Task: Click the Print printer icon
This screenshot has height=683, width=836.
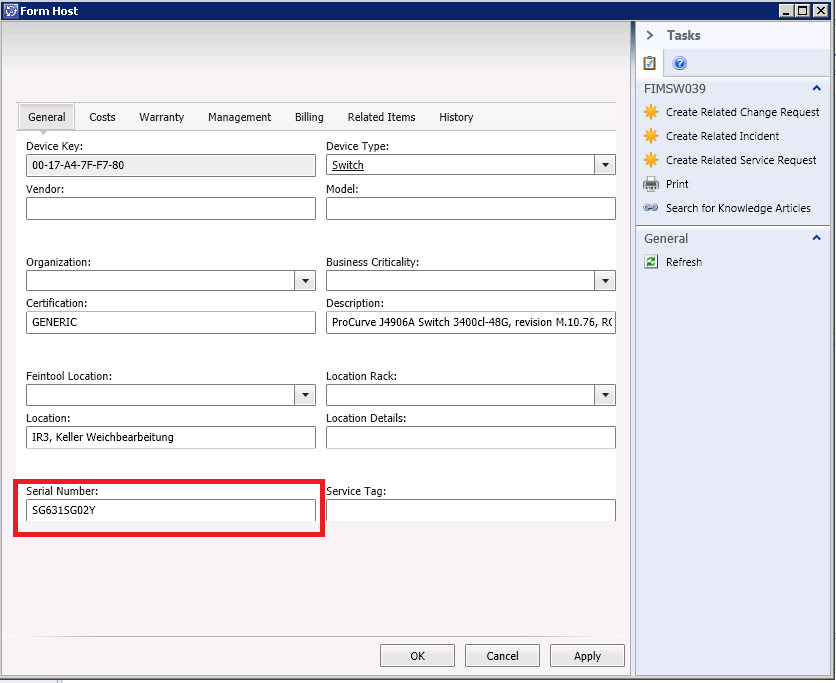Action: tap(650, 184)
